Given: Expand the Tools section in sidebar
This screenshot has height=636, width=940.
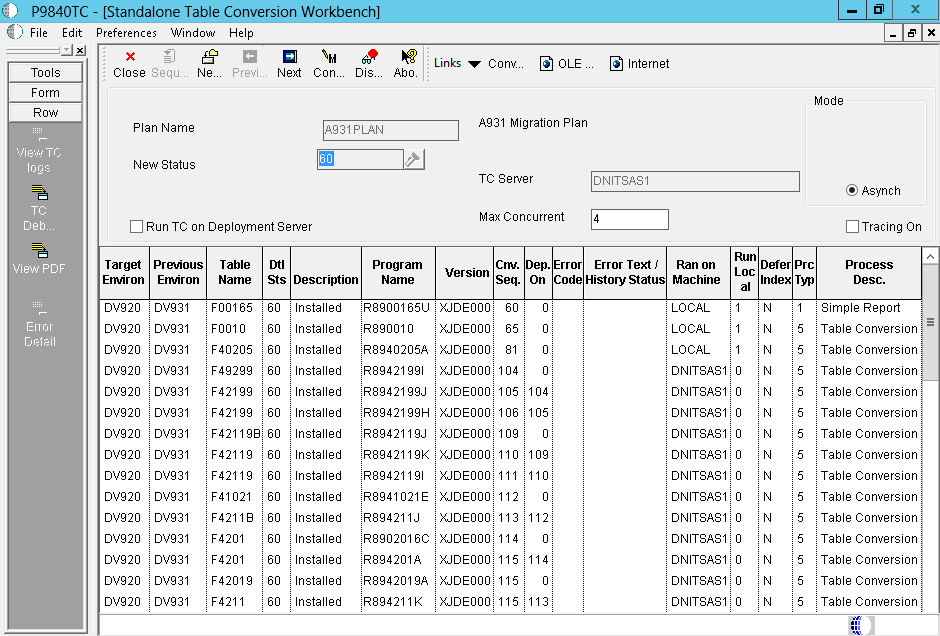Looking at the screenshot, I should pyautogui.click(x=45, y=73).
